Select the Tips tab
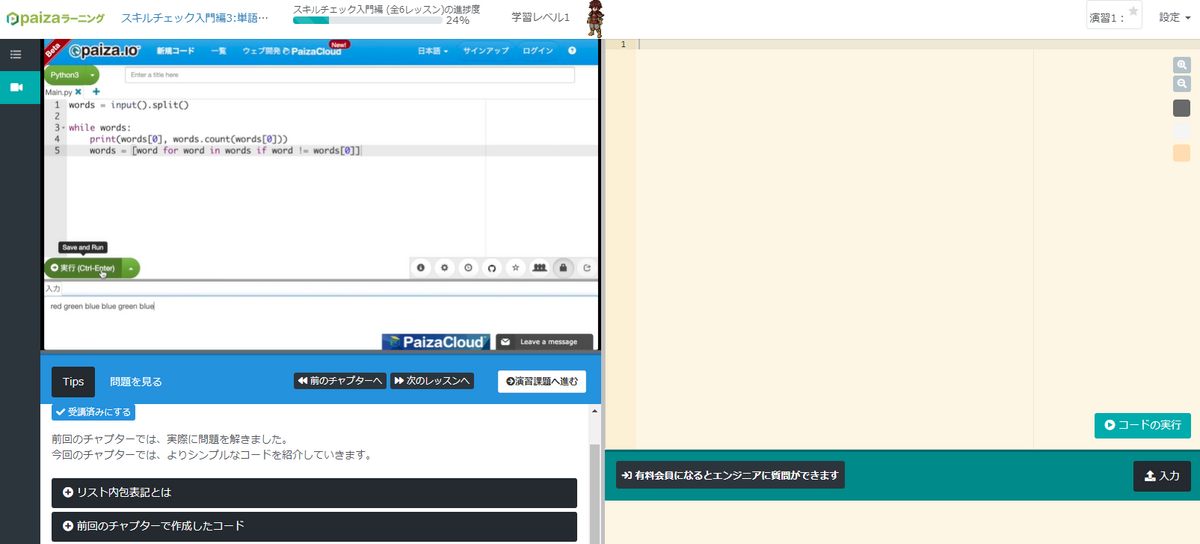This screenshot has height=544, width=1200. (73, 381)
